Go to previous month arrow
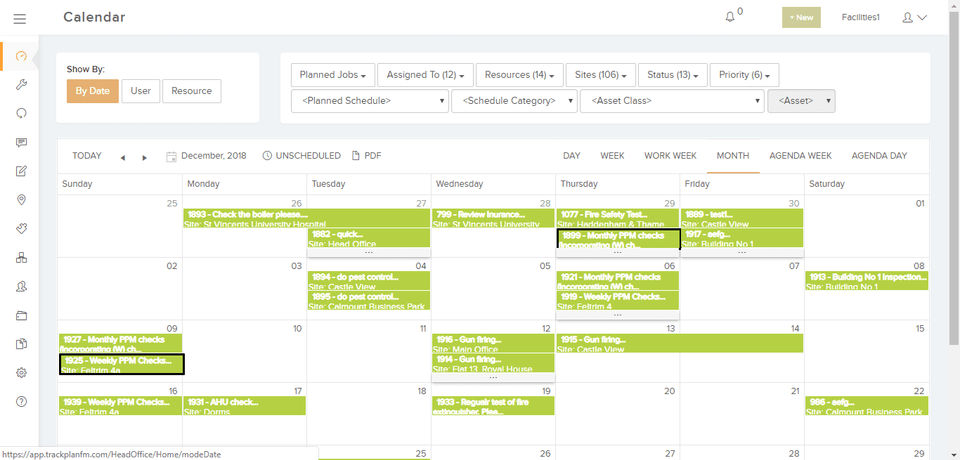The image size is (960, 460). point(123,157)
